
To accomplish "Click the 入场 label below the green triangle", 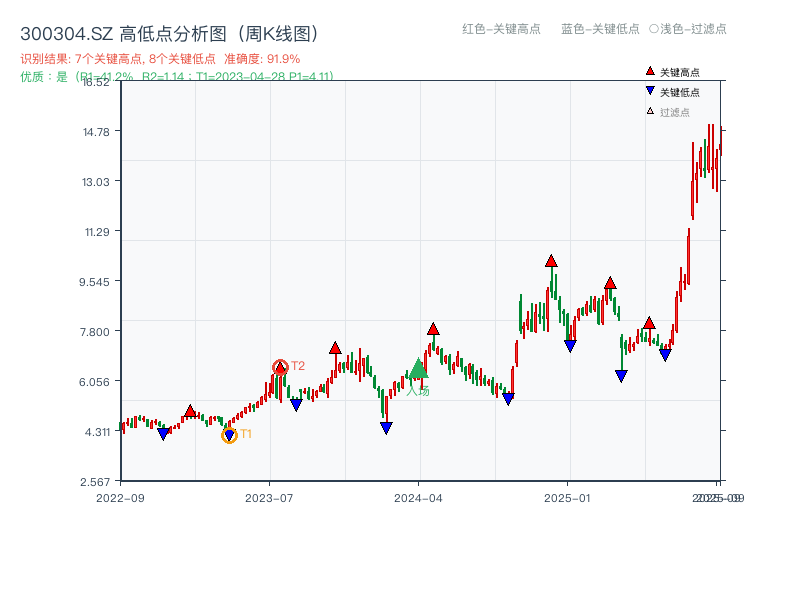I will pos(418,391).
